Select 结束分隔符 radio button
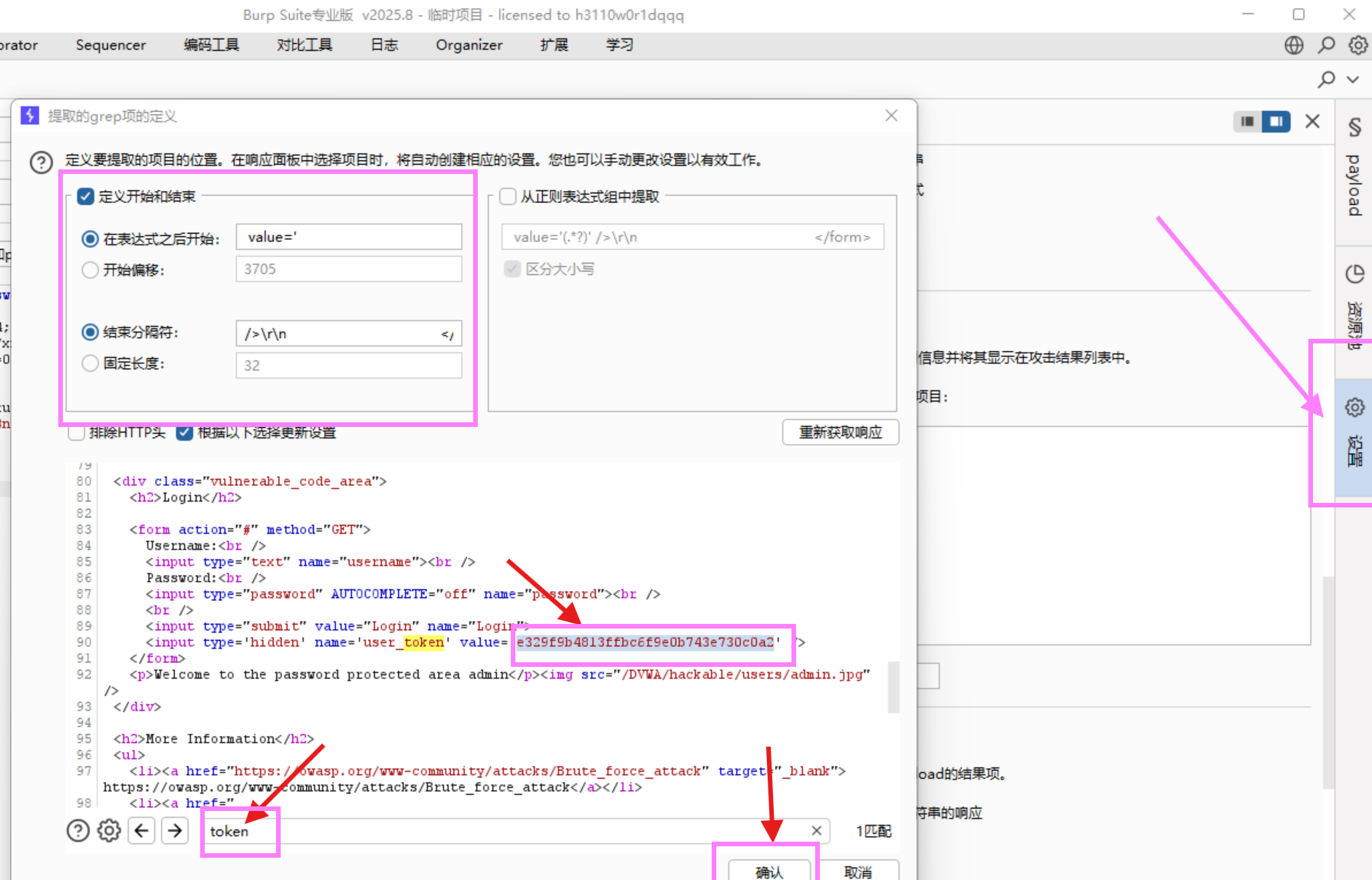 [x=90, y=332]
